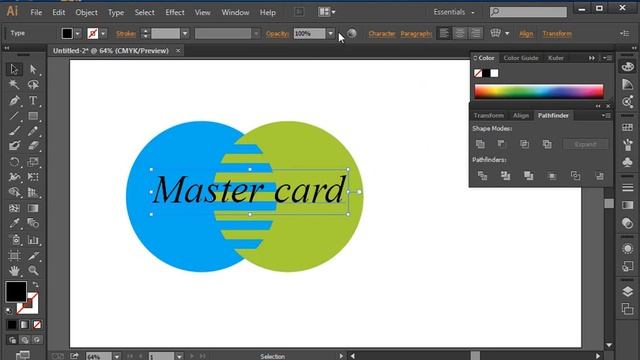
Task: Switch to the Transform panel tab
Action: 489,116
